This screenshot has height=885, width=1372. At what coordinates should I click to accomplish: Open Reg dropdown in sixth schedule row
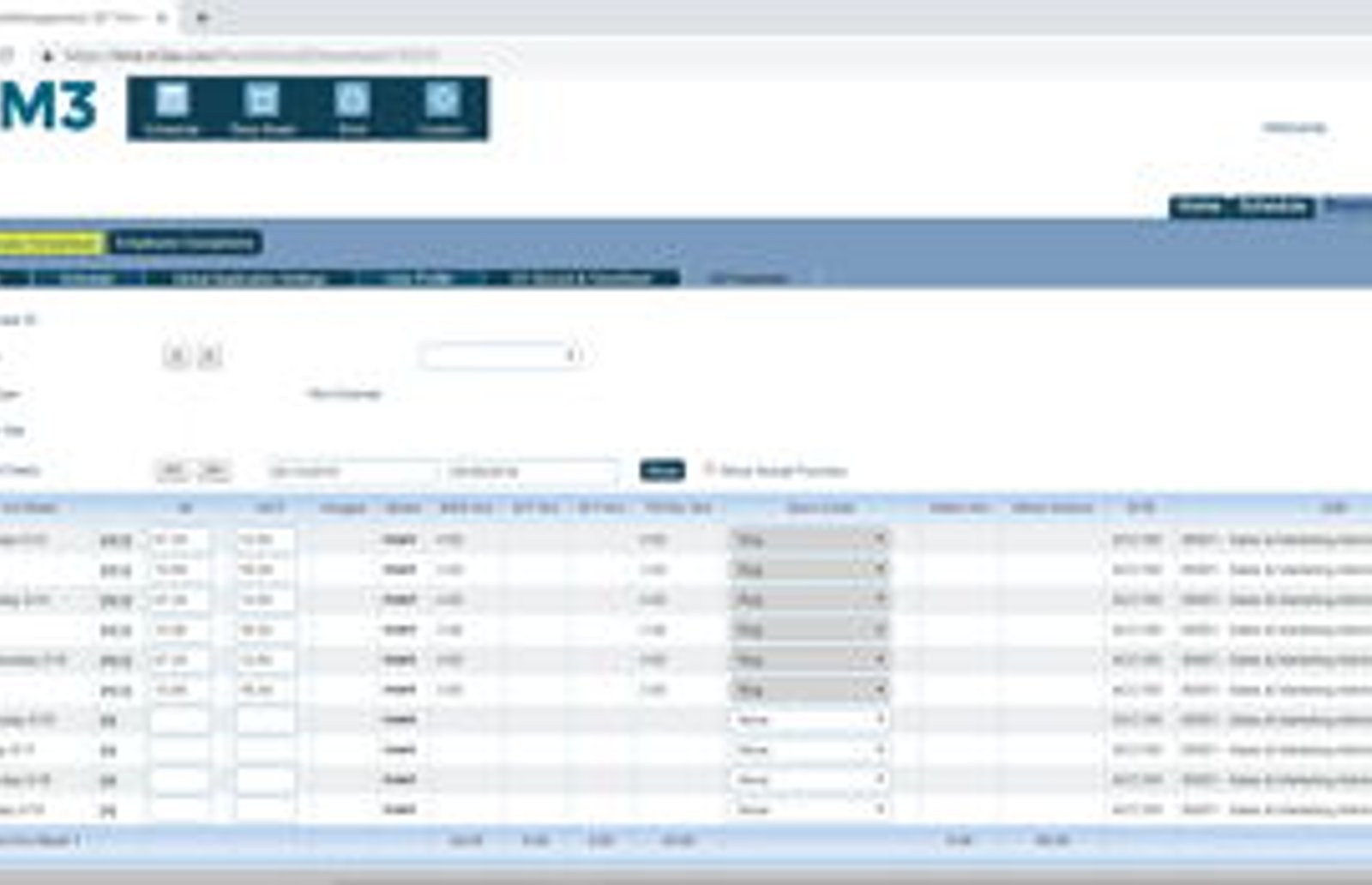tap(810, 689)
